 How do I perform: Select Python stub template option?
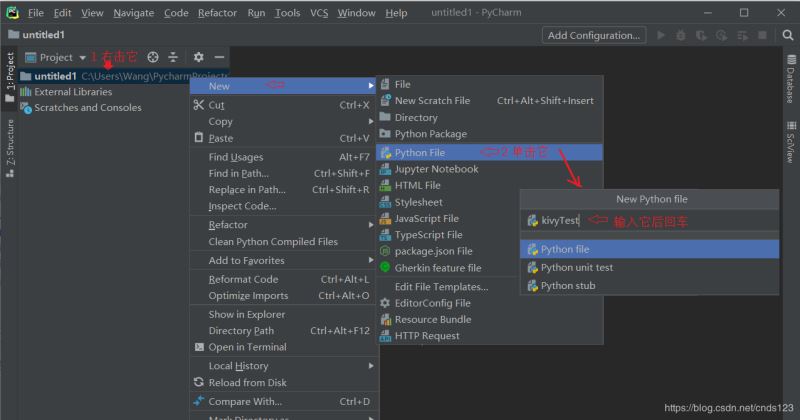tap(649, 286)
